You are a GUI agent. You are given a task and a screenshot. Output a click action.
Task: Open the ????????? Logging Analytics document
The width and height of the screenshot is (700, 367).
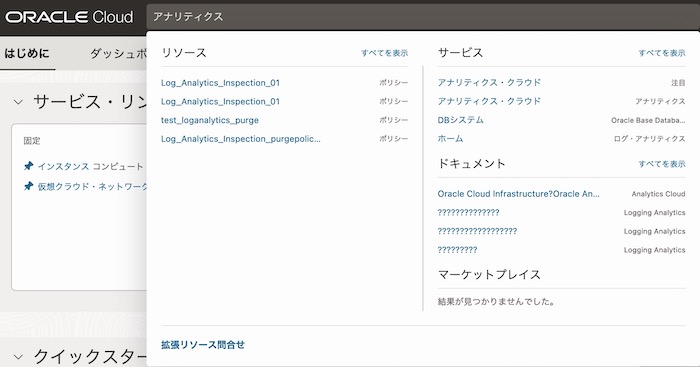coord(457,250)
